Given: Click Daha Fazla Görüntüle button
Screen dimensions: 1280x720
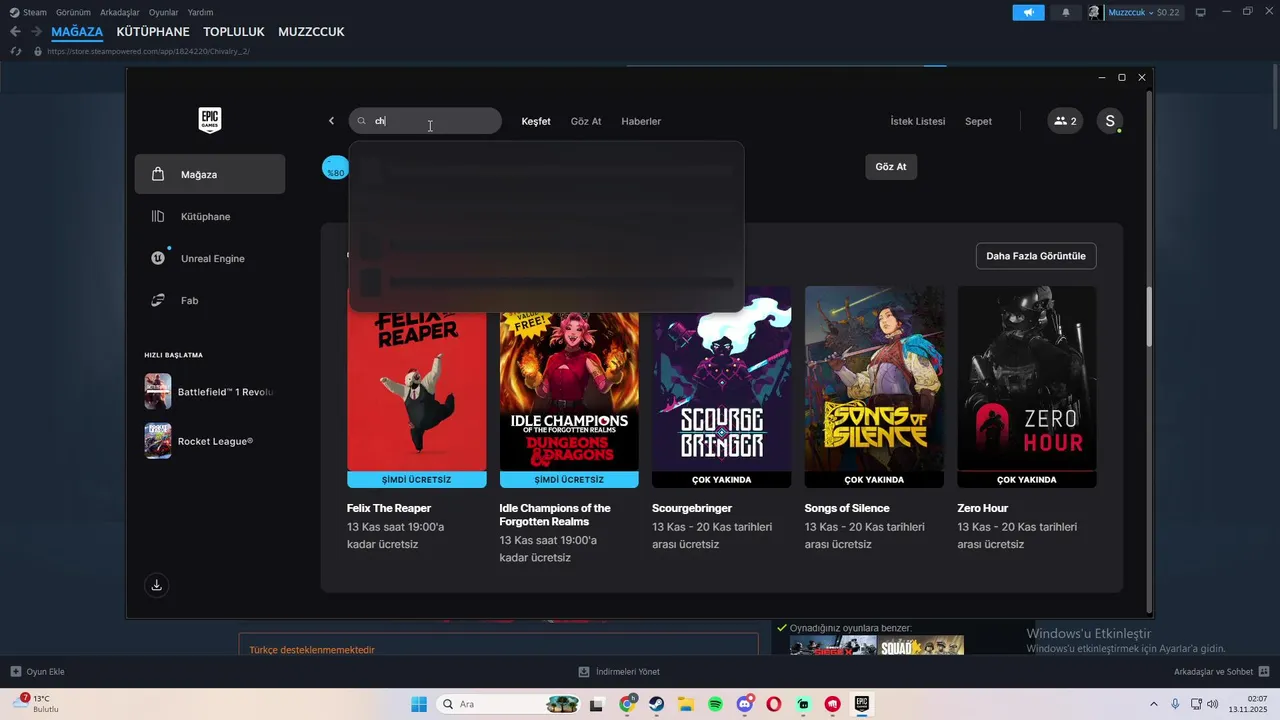Looking at the screenshot, I should click(1036, 256).
